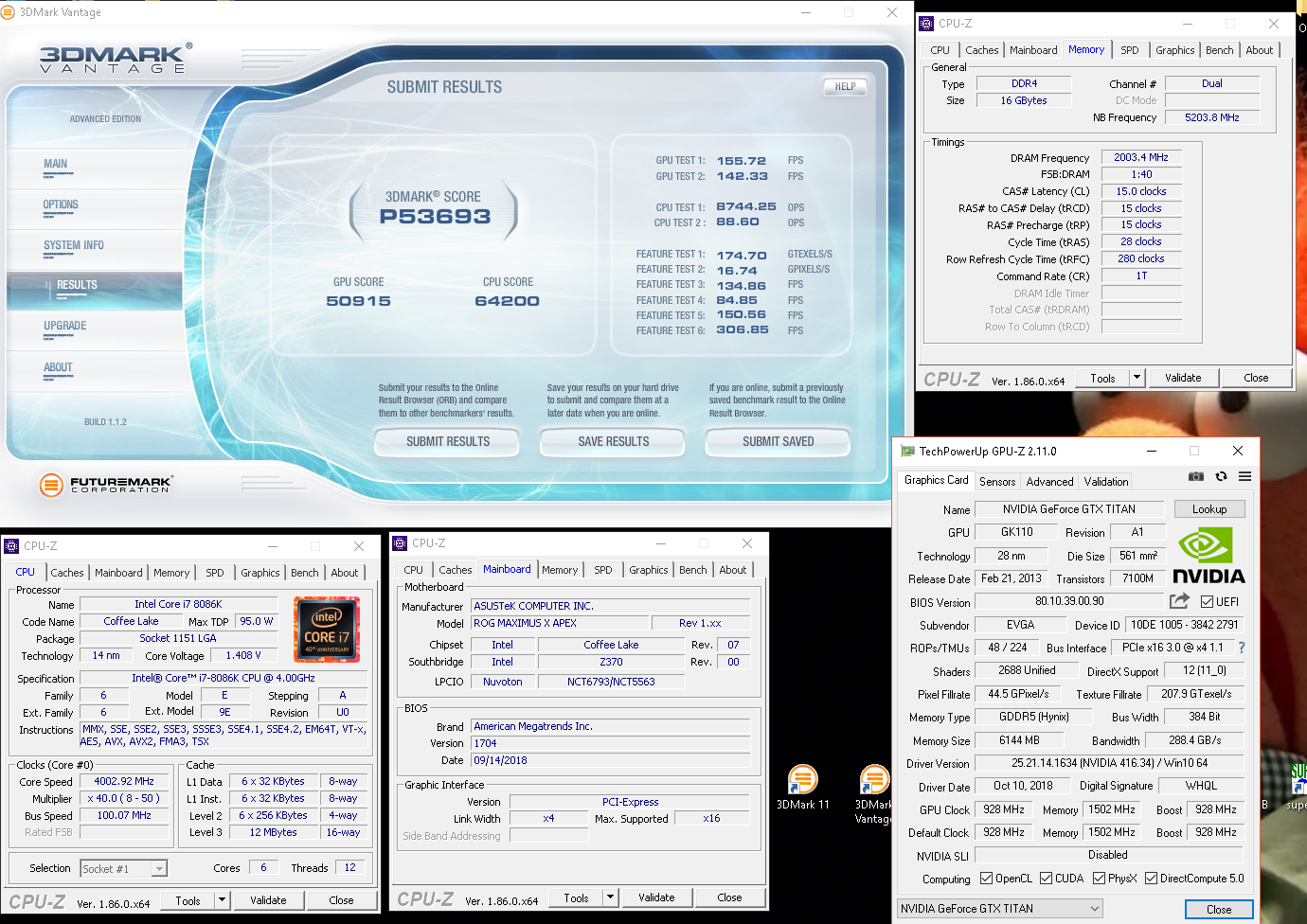Click the Bus Interface question mark icon
1307x924 pixels.
(1242, 648)
